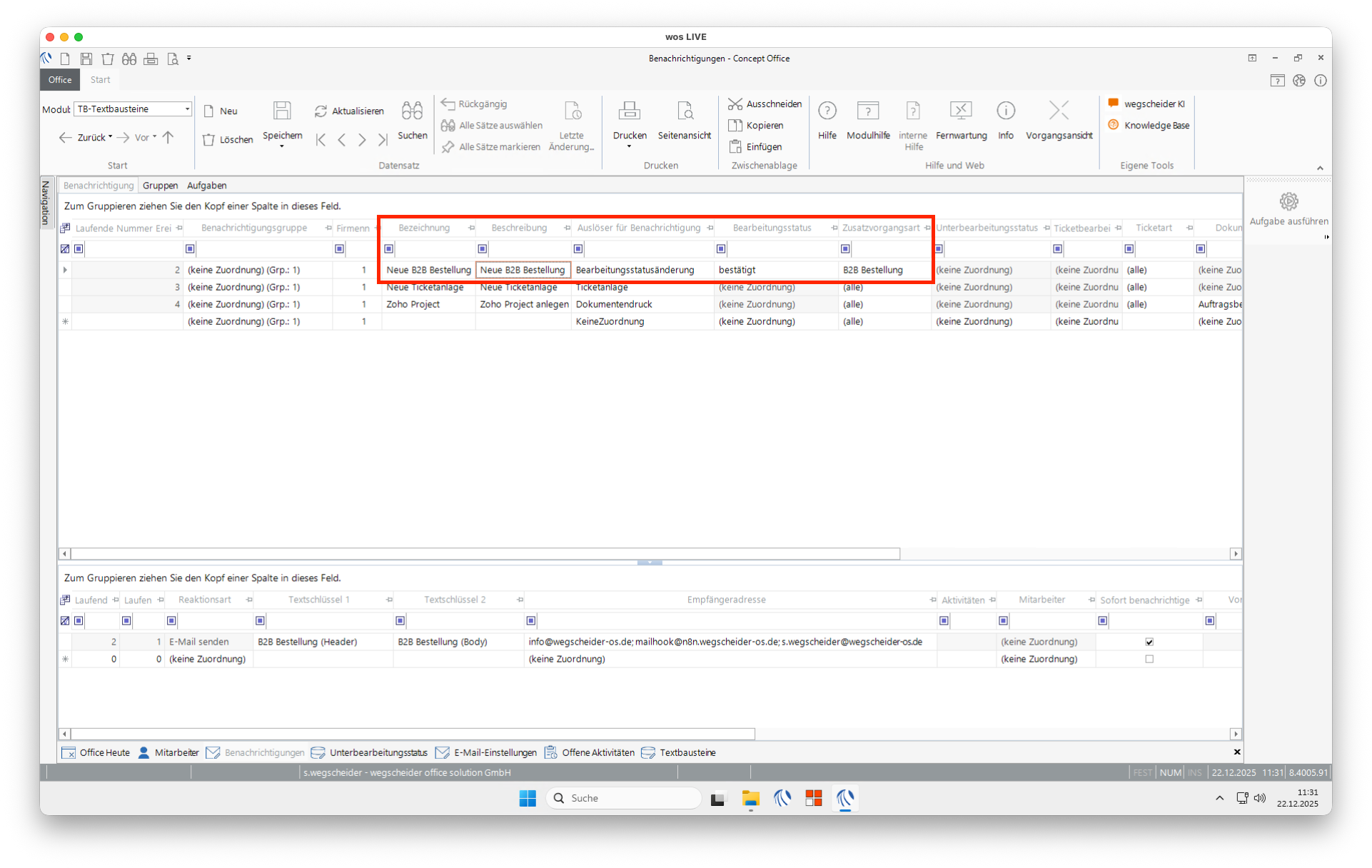Click the Drucken printer icon
The height and width of the screenshot is (868, 1372).
[x=629, y=111]
